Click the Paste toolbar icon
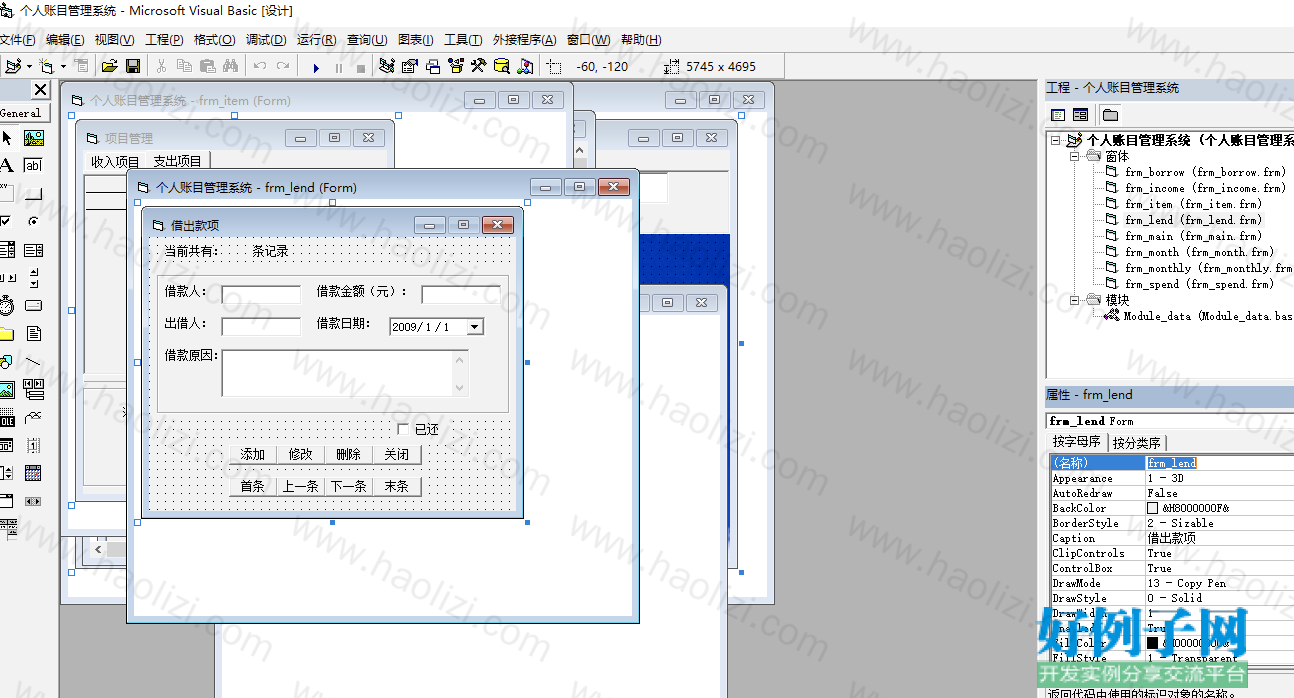 (x=208, y=66)
